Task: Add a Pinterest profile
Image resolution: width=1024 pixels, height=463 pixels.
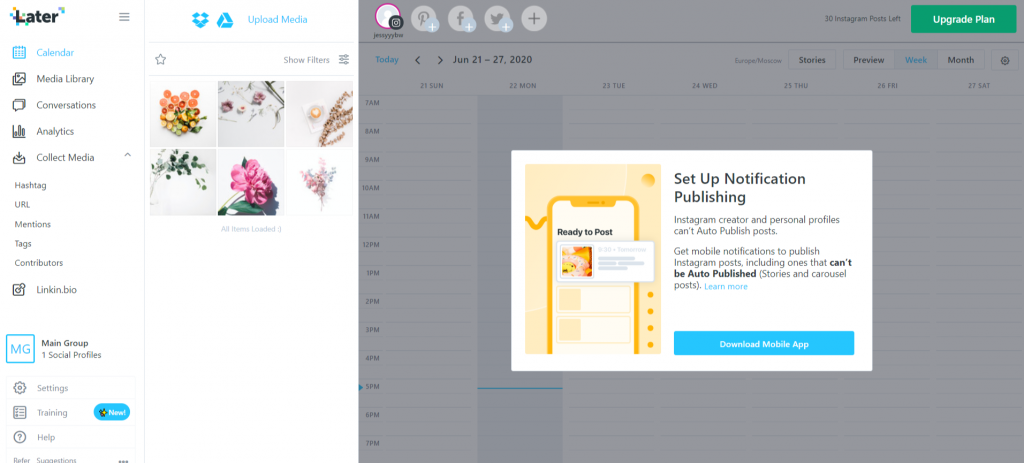Action: pyautogui.click(x=424, y=18)
